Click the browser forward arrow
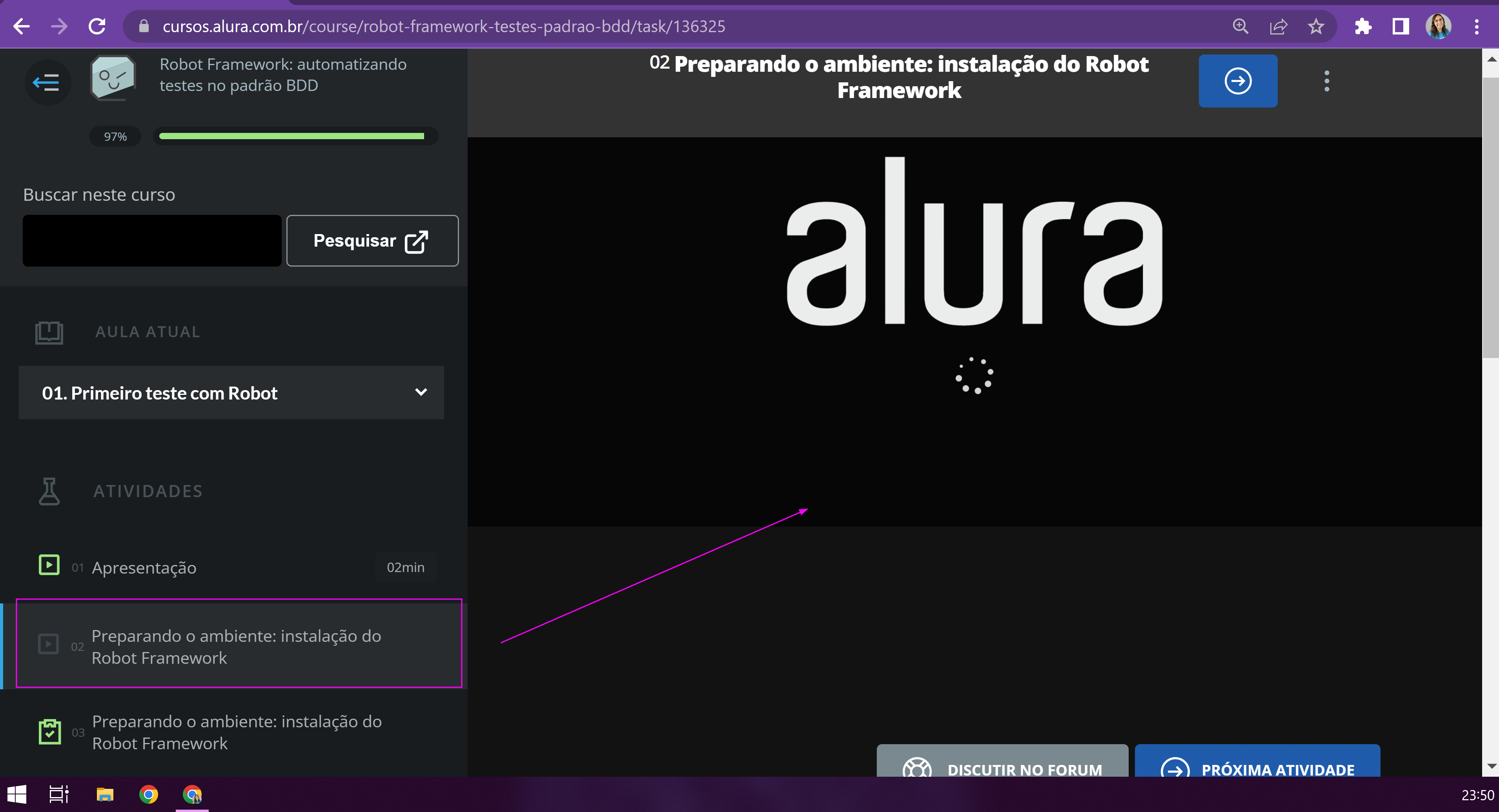 click(59, 26)
